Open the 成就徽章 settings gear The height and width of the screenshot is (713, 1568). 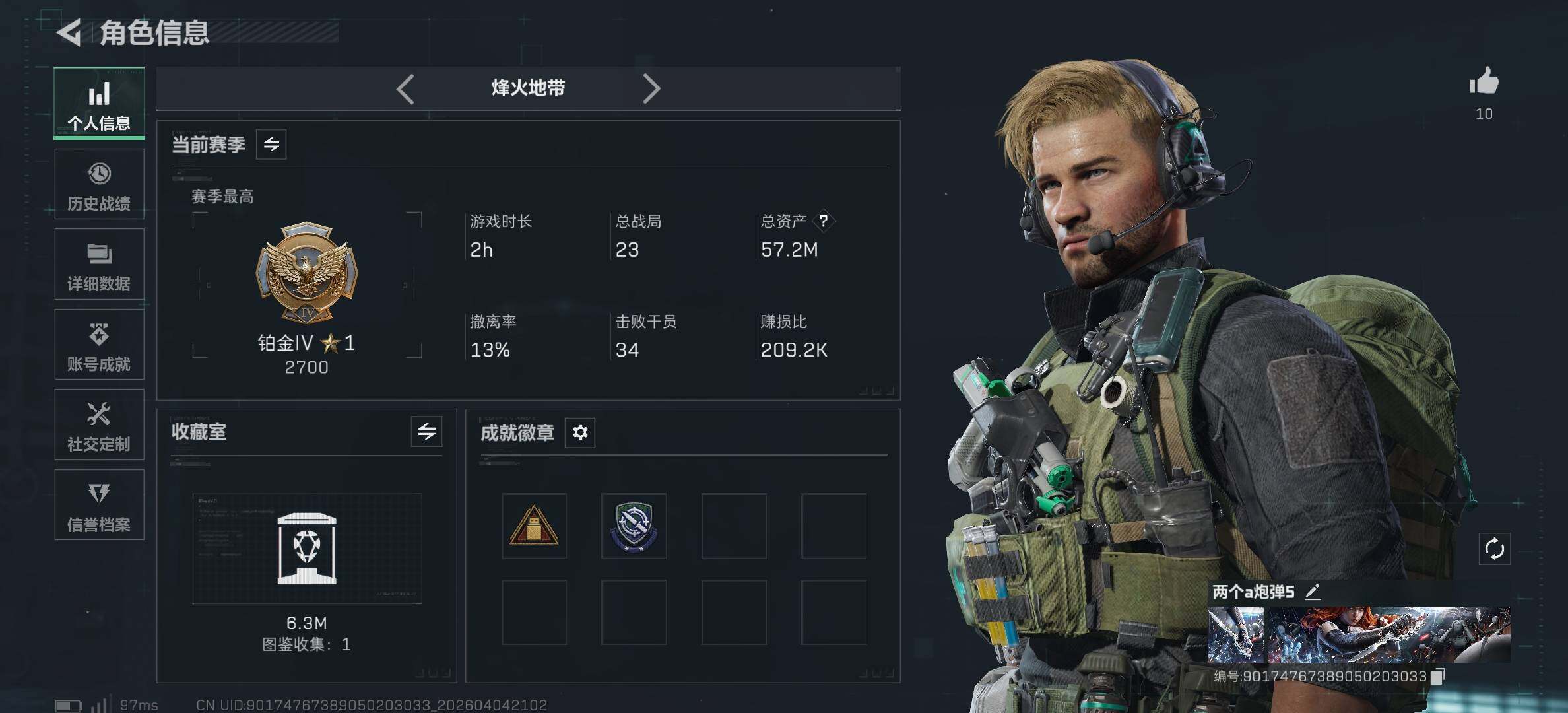580,432
